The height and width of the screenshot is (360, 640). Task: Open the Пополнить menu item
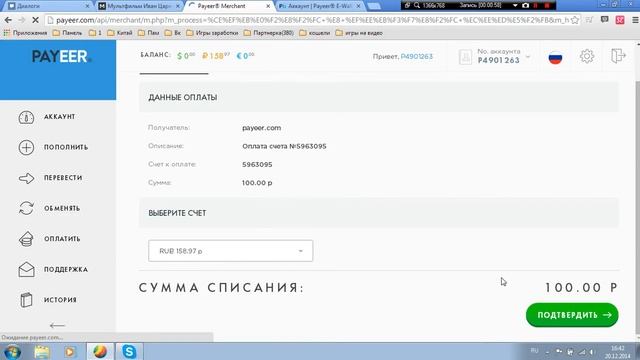[66, 147]
